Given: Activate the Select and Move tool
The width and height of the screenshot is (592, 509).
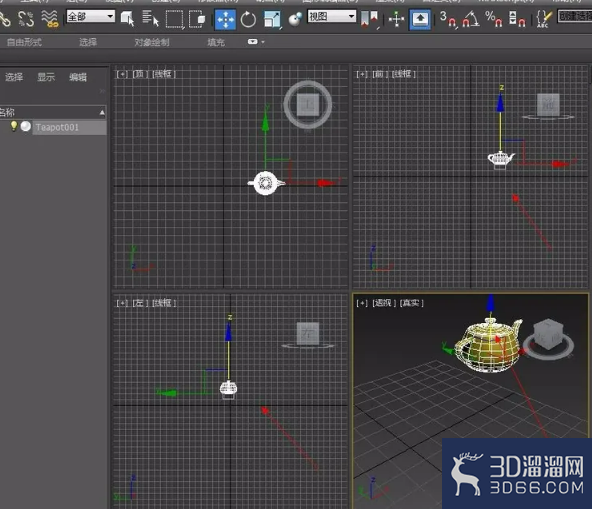Looking at the screenshot, I should pyautogui.click(x=225, y=20).
